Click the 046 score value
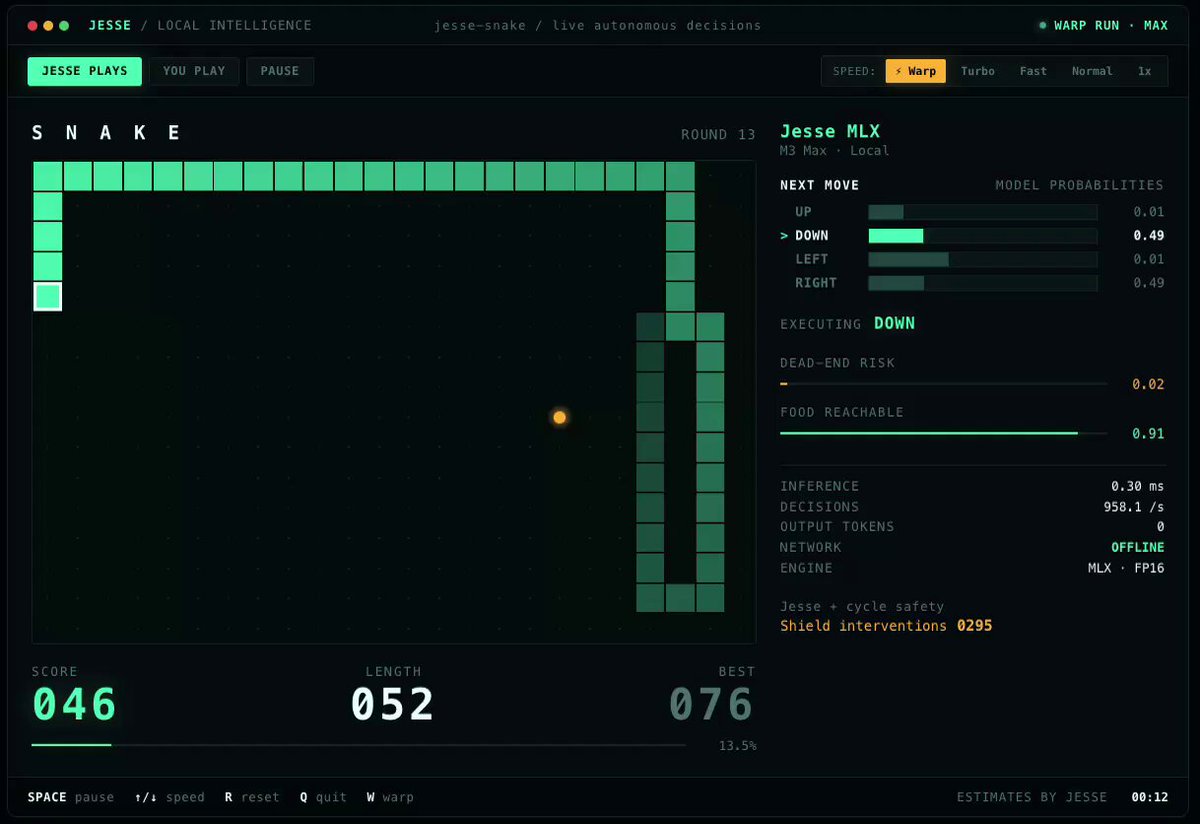The width and height of the screenshot is (1200, 824). 75,704
